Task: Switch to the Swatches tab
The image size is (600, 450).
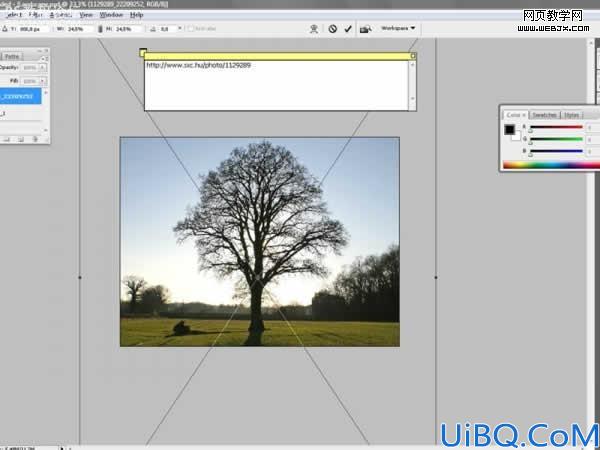Action: pyautogui.click(x=544, y=115)
